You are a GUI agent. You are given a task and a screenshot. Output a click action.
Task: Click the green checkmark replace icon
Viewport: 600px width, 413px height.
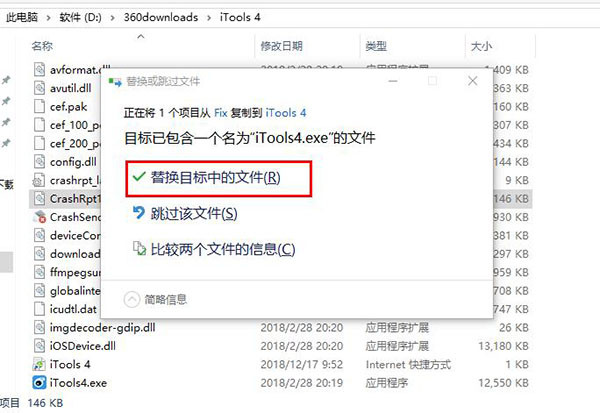coord(139,177)
